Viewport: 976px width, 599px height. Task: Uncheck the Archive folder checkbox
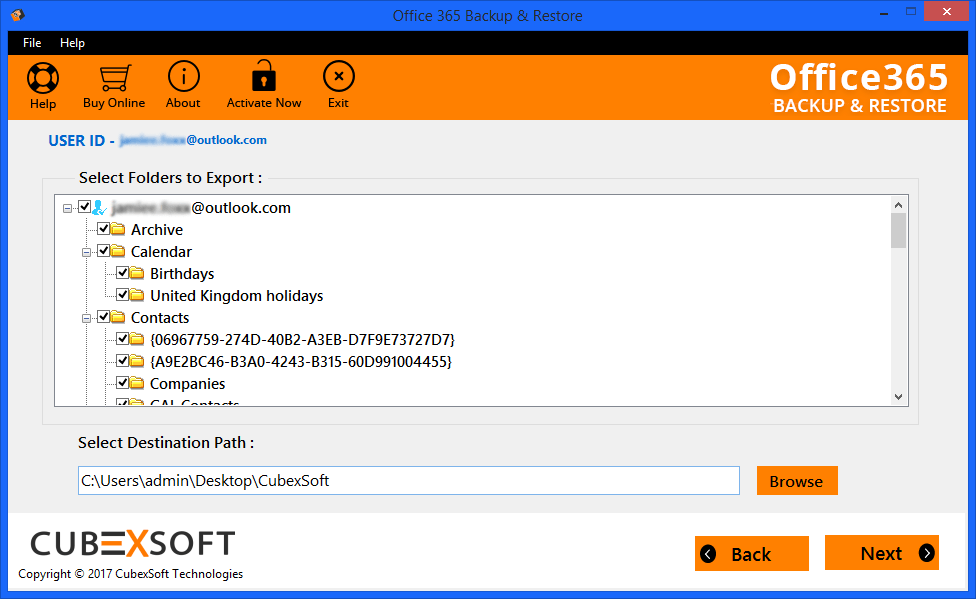click(x=103, y=230)
